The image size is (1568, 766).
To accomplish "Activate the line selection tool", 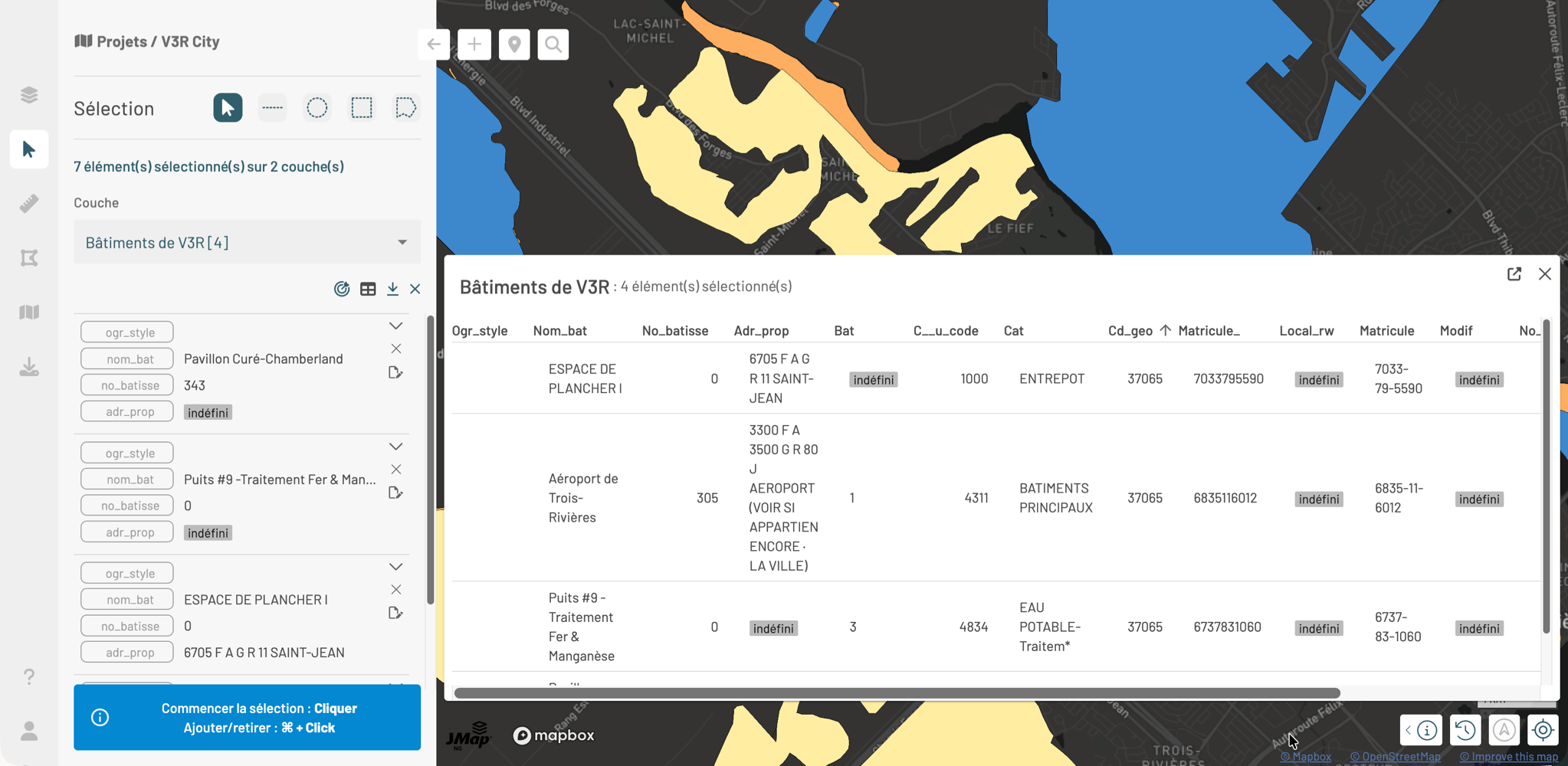I will [x=272, y=108].
